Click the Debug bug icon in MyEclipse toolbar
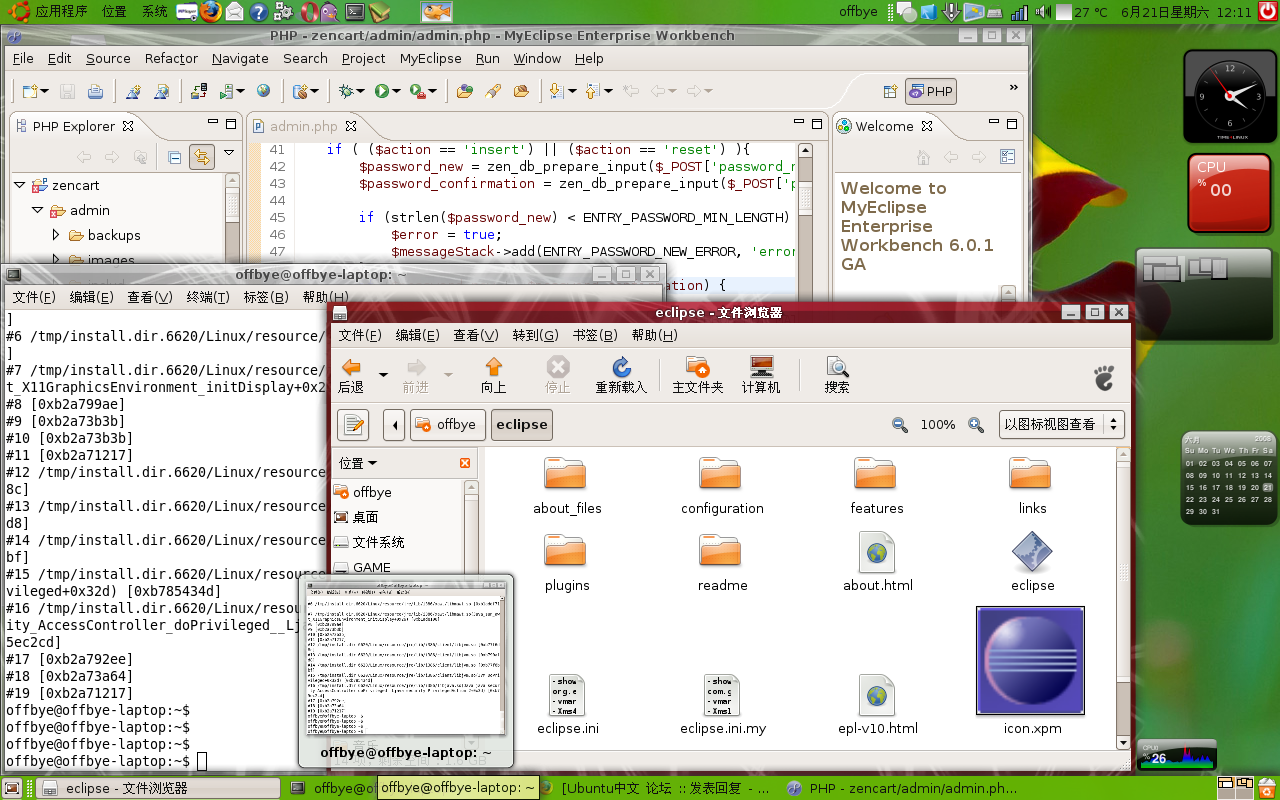1280x800 pixels. [348, 91]
